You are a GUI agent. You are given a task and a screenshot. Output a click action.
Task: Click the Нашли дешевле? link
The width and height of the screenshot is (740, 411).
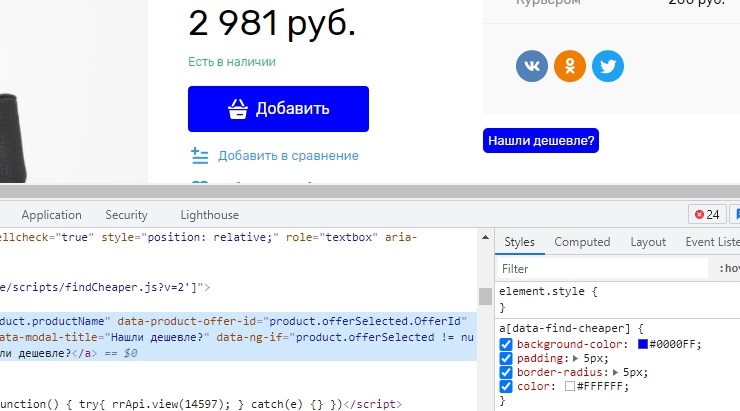coord(541,141)
